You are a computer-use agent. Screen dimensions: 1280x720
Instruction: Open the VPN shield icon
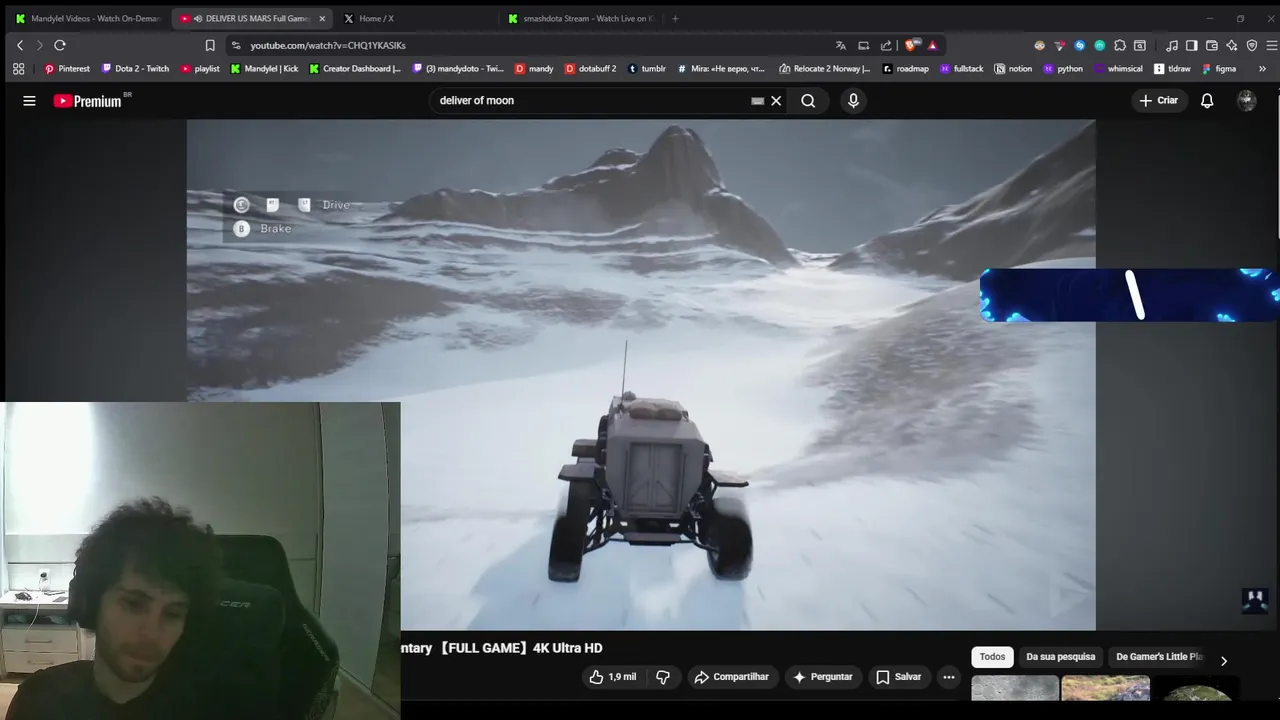coord(1252,45)
